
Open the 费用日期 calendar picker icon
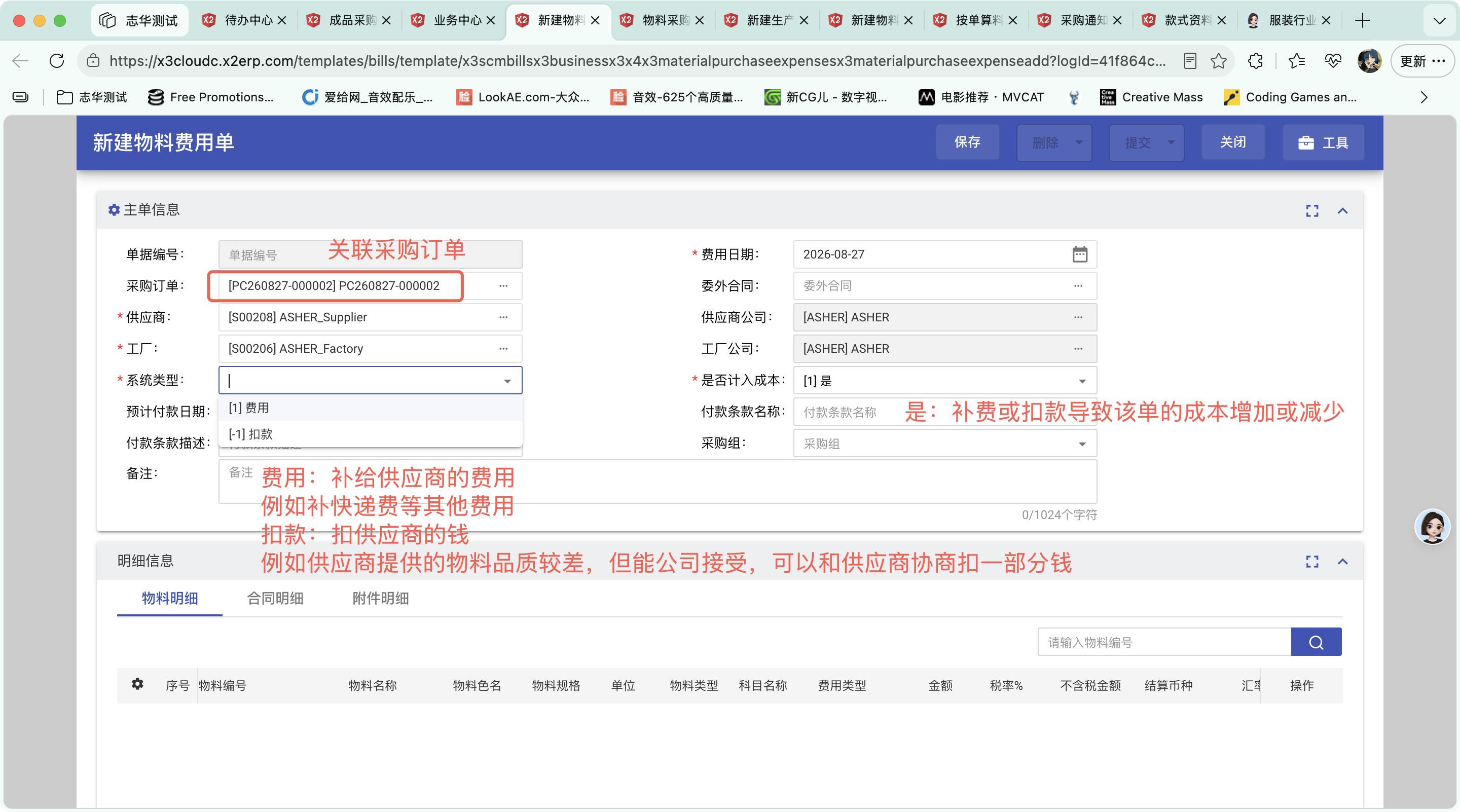click(1080, 254)
